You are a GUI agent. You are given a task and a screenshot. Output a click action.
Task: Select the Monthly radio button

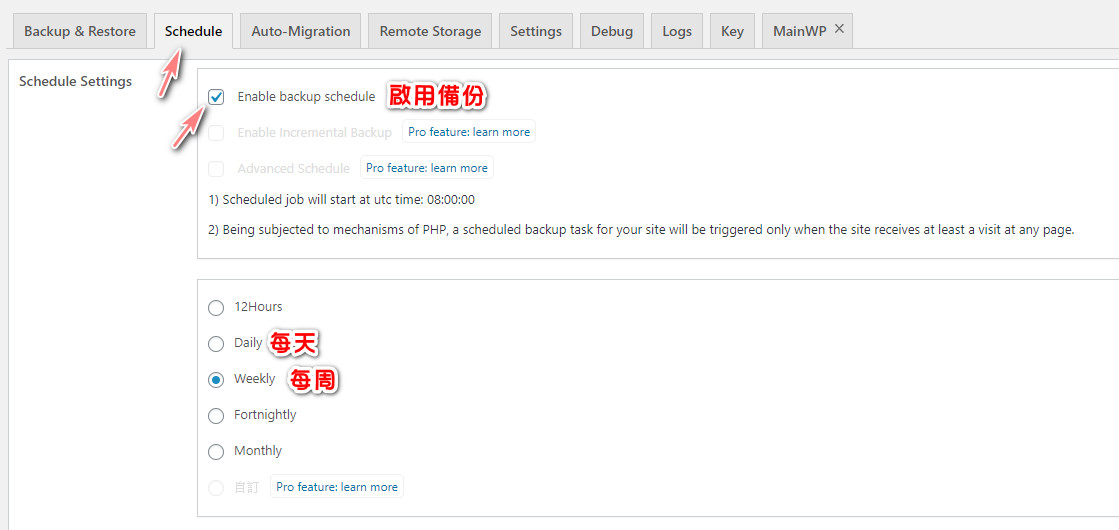tap(216, 452)
